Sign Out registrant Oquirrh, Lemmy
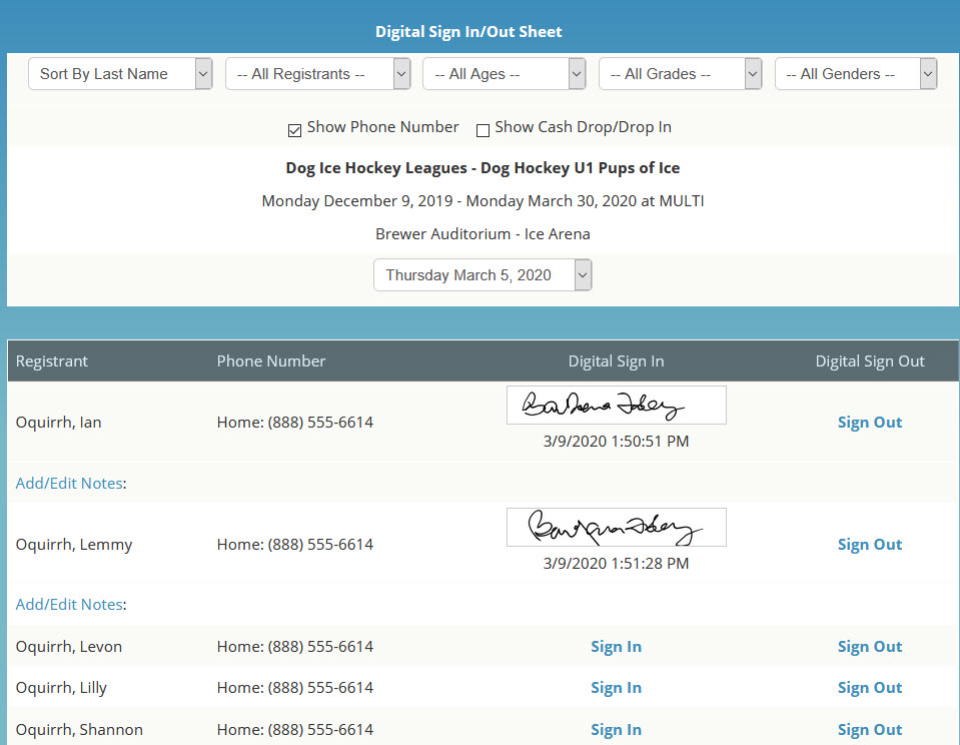The height and width of the screenshot is (745, 960). [869, 544]
